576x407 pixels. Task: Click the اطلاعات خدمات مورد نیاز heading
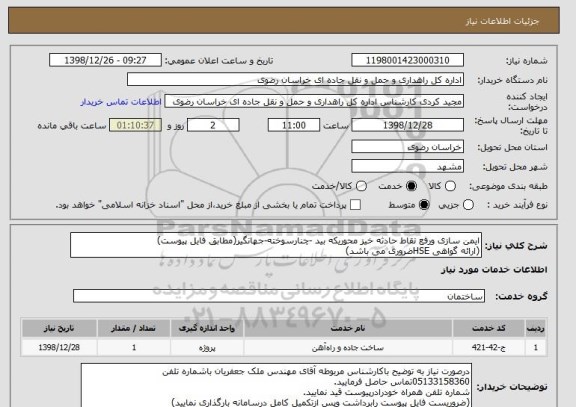coord(494,270)
